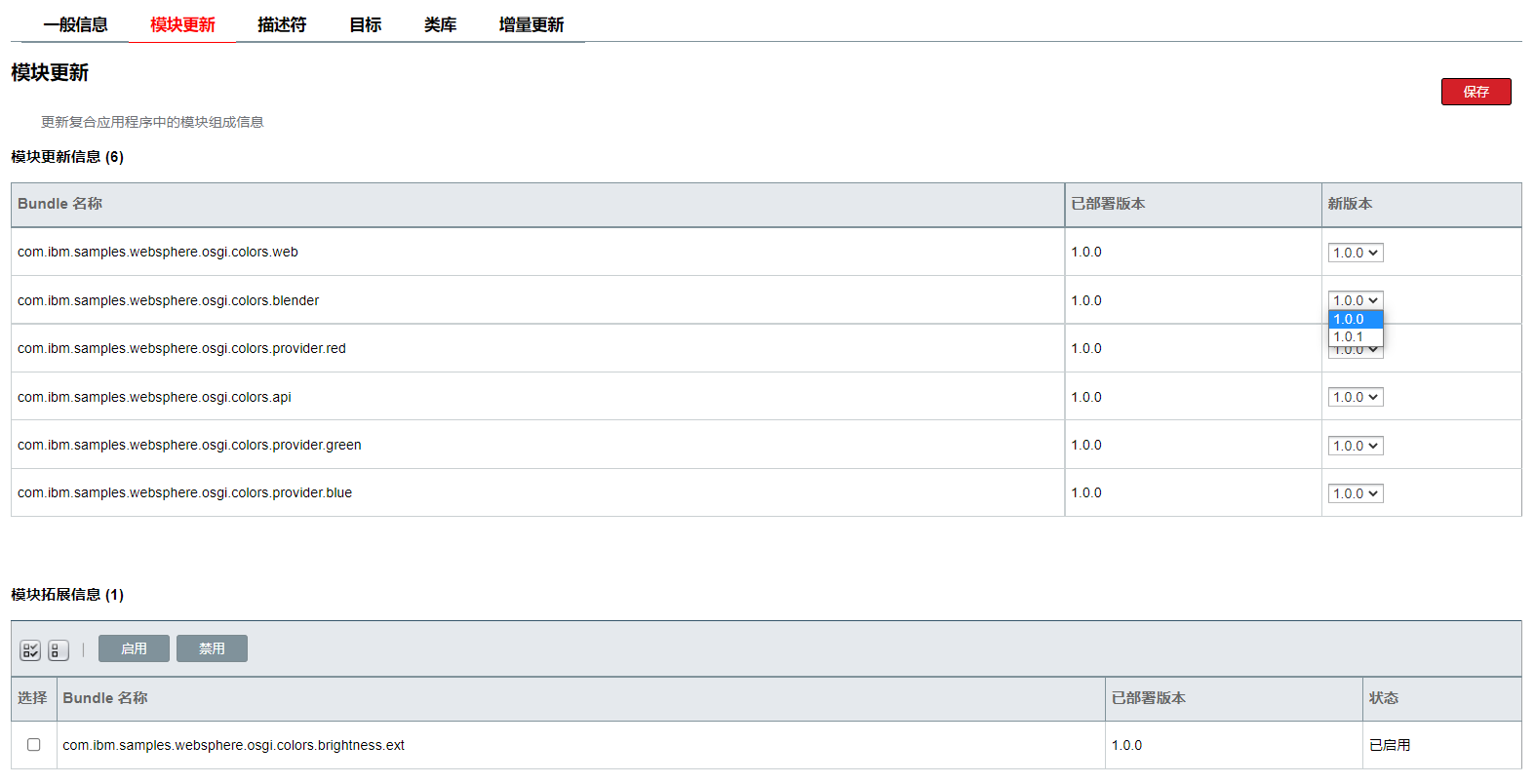Tick the checkbox for colors.brightness.ext bundle
The height and width of the screenshot is (784, 1535).
click(x=34, y=745)
